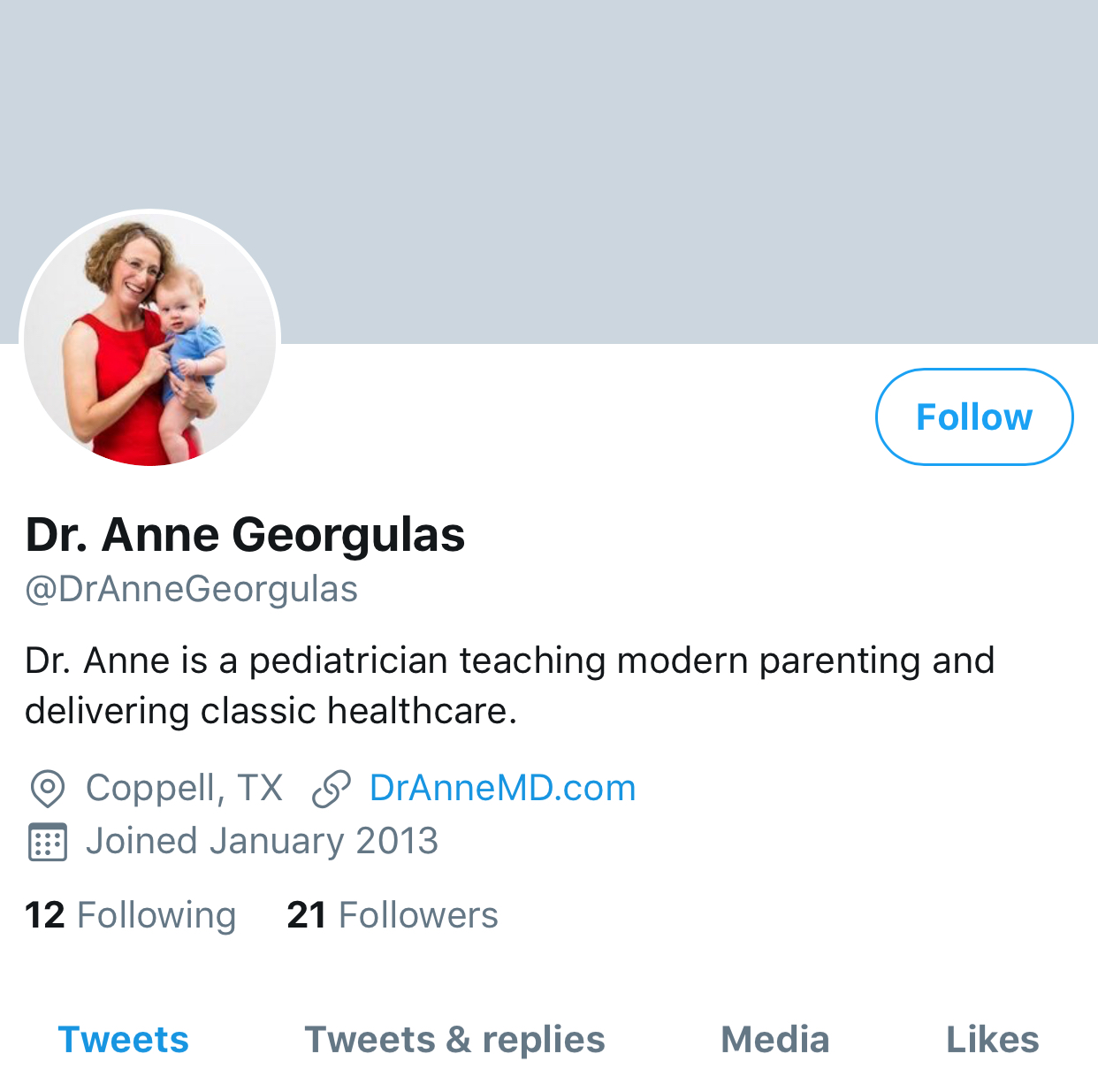Click the word Following
The height and width of the screenshot is (1092, 1098).
point(156,915)
